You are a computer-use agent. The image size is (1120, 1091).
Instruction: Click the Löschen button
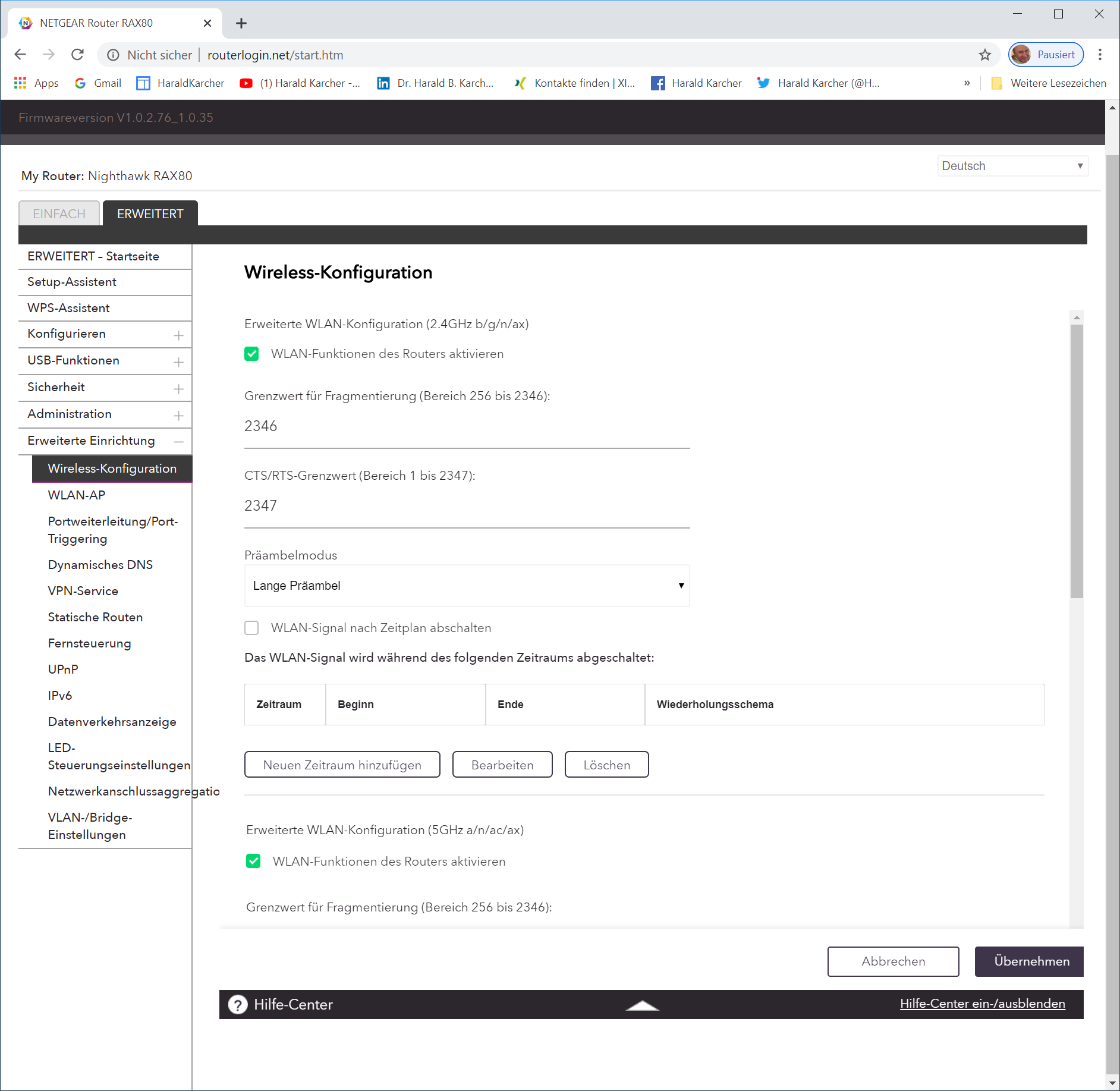607,765
